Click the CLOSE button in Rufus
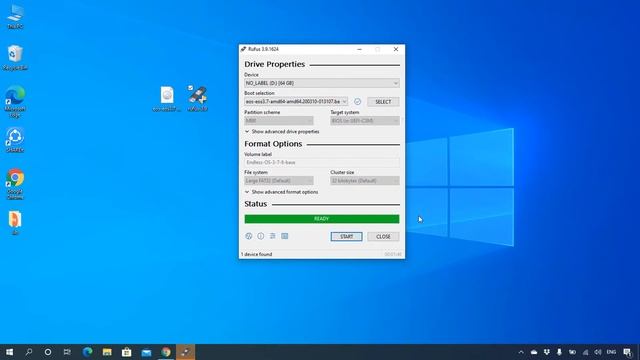Image resolution: width=640 pixels, height=360 pixels. click(x=383, y=236)
